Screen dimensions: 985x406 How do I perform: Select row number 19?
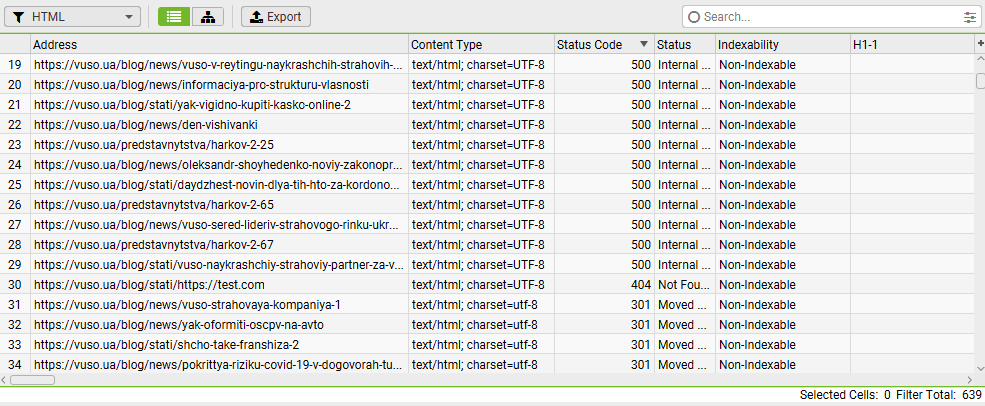[15, 64]
